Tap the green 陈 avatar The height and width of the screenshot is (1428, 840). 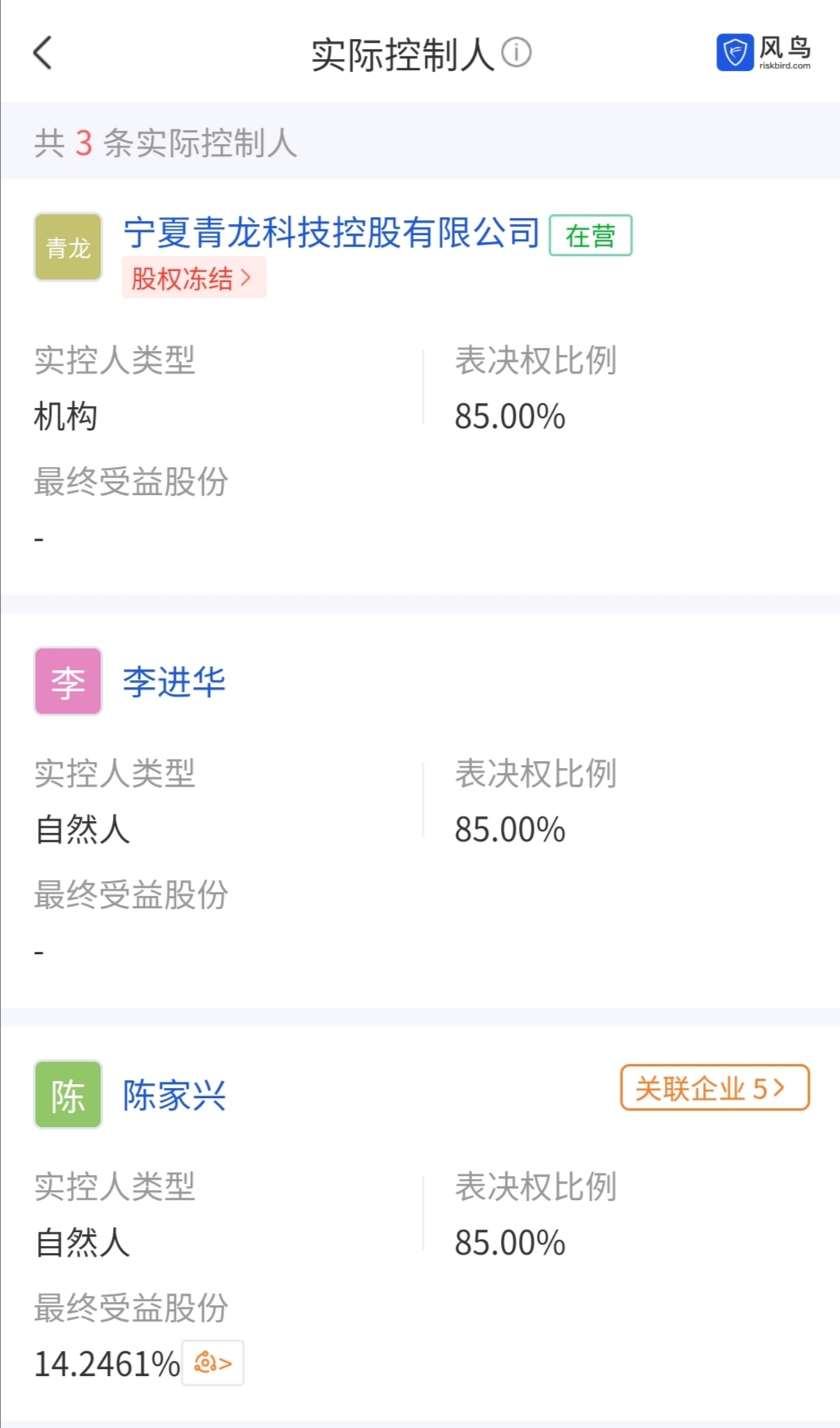tap(68, 1094)
